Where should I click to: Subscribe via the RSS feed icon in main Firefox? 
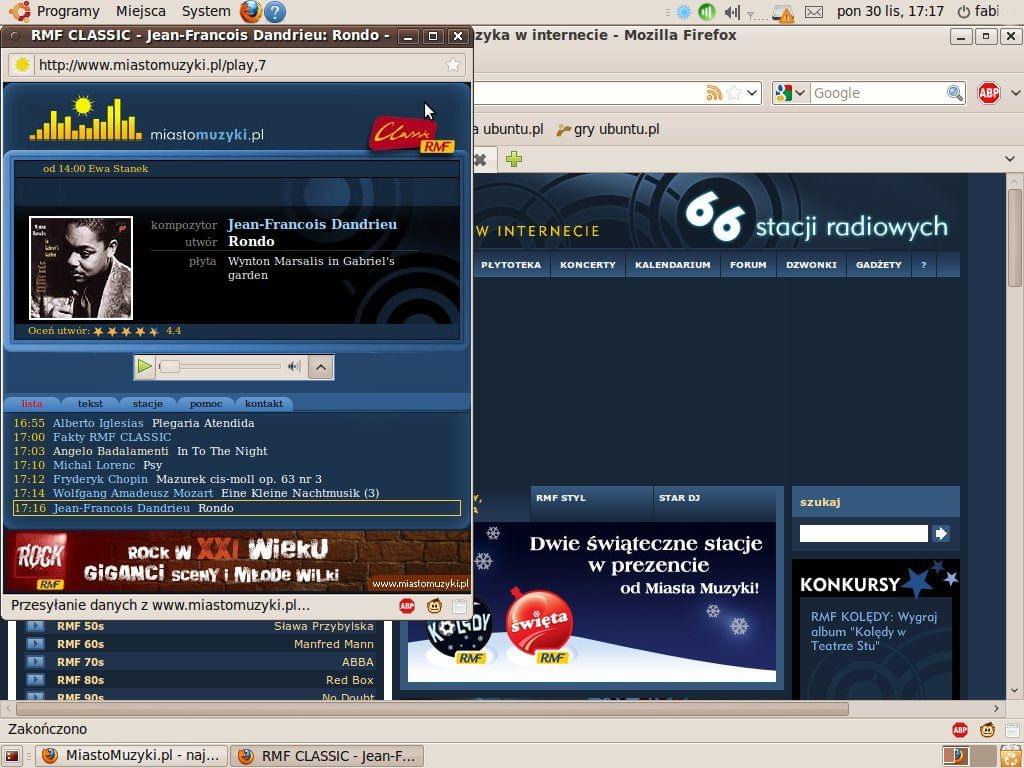click(714, 93)
